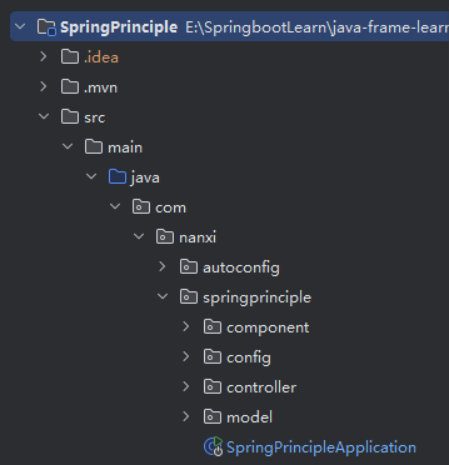
Task: Select the java folder label
Action: point(145,178)
